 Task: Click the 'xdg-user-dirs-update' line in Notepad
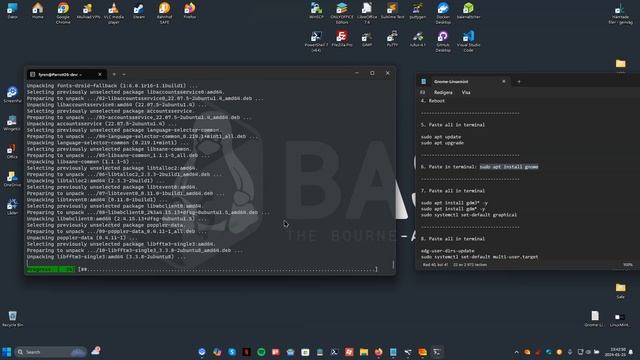point(447,251)
